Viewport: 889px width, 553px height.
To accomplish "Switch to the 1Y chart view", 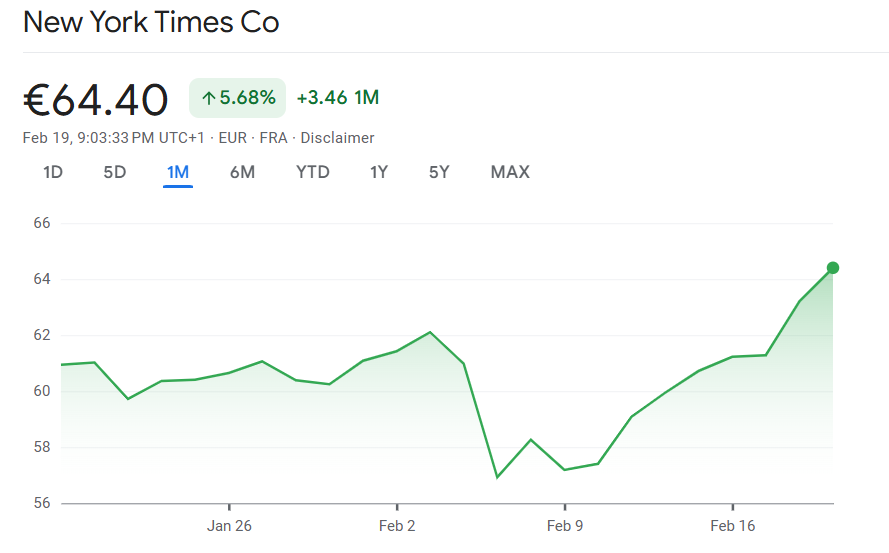I will click(x=379, y=172).
